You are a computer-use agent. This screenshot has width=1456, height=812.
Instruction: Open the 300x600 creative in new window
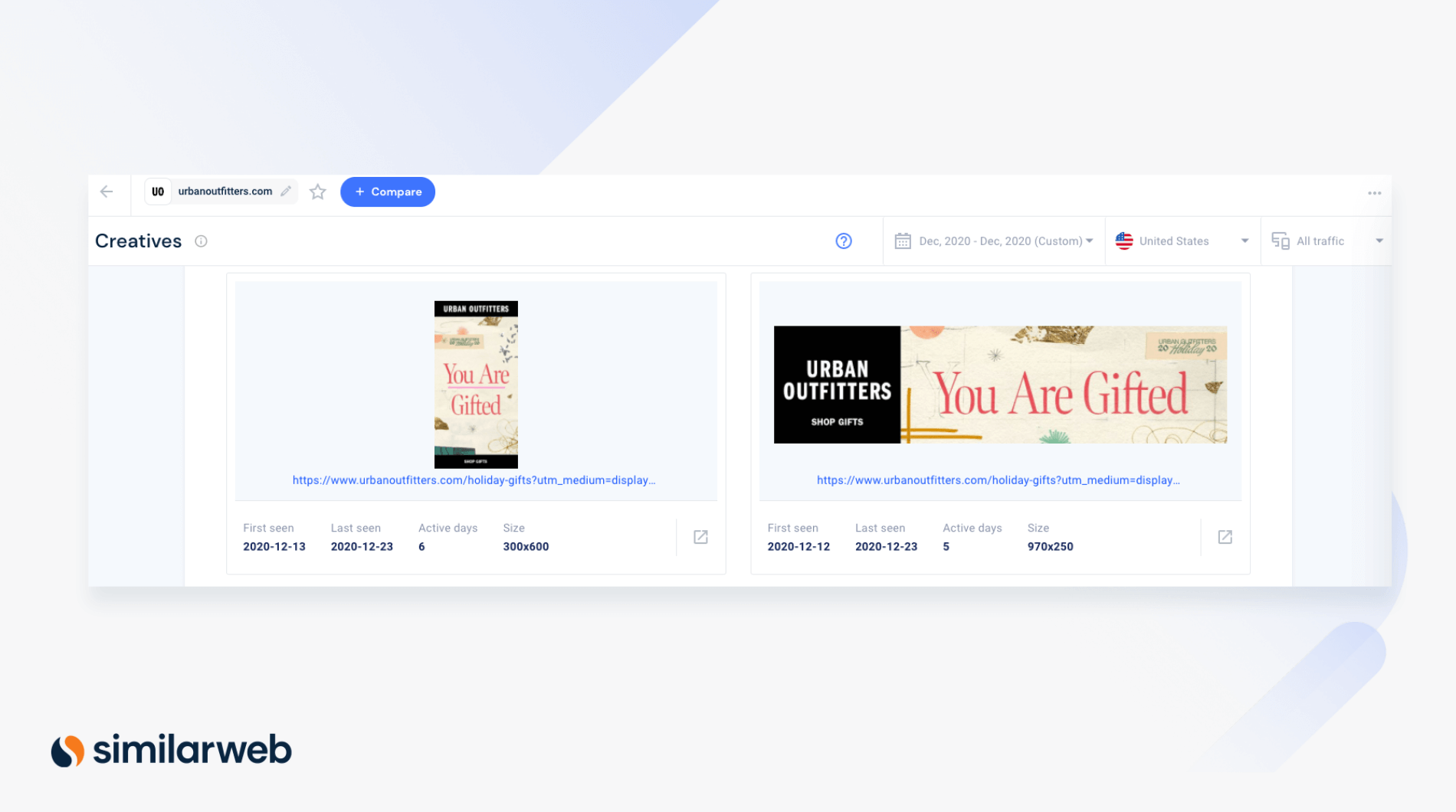coord(700,537)
